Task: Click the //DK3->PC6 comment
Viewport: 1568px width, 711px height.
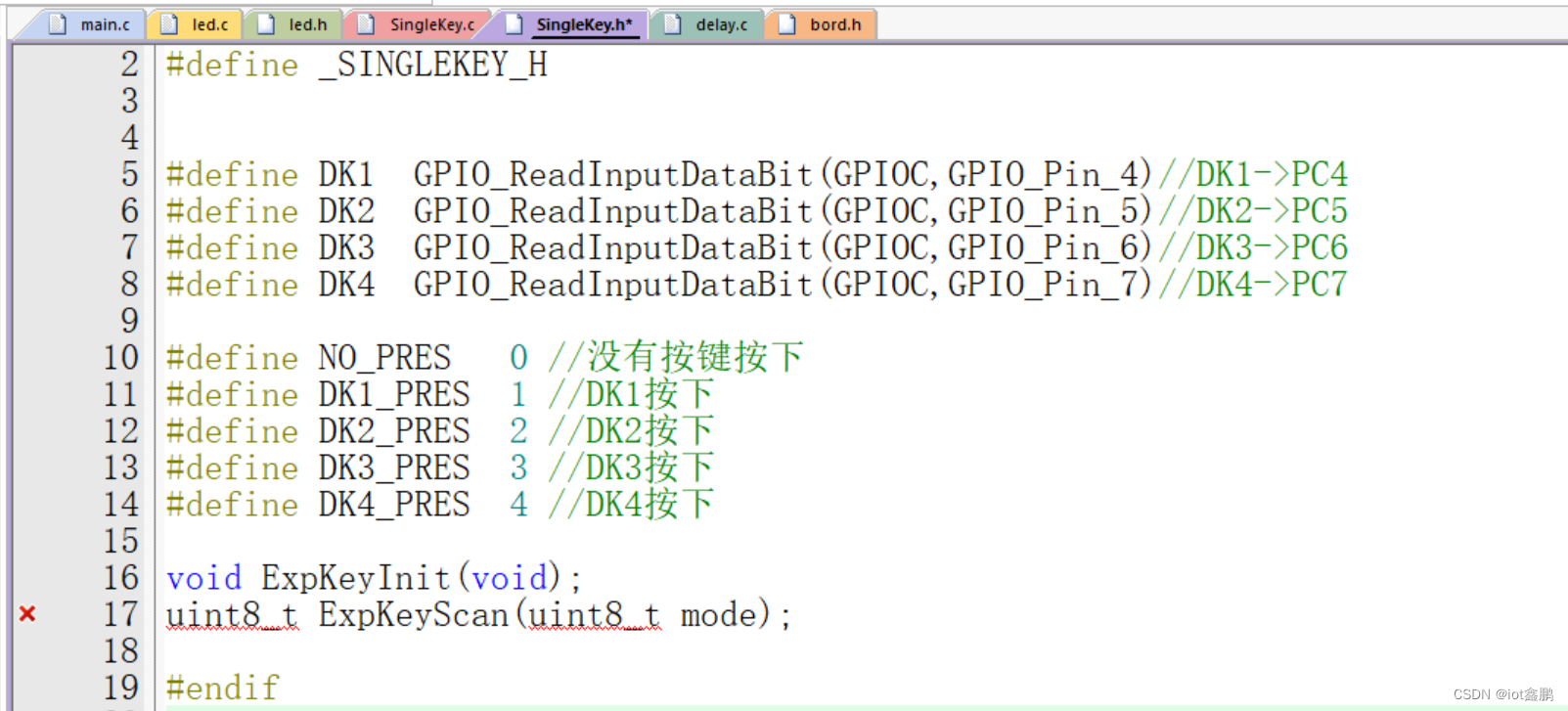Action: tap(1253, 247)
